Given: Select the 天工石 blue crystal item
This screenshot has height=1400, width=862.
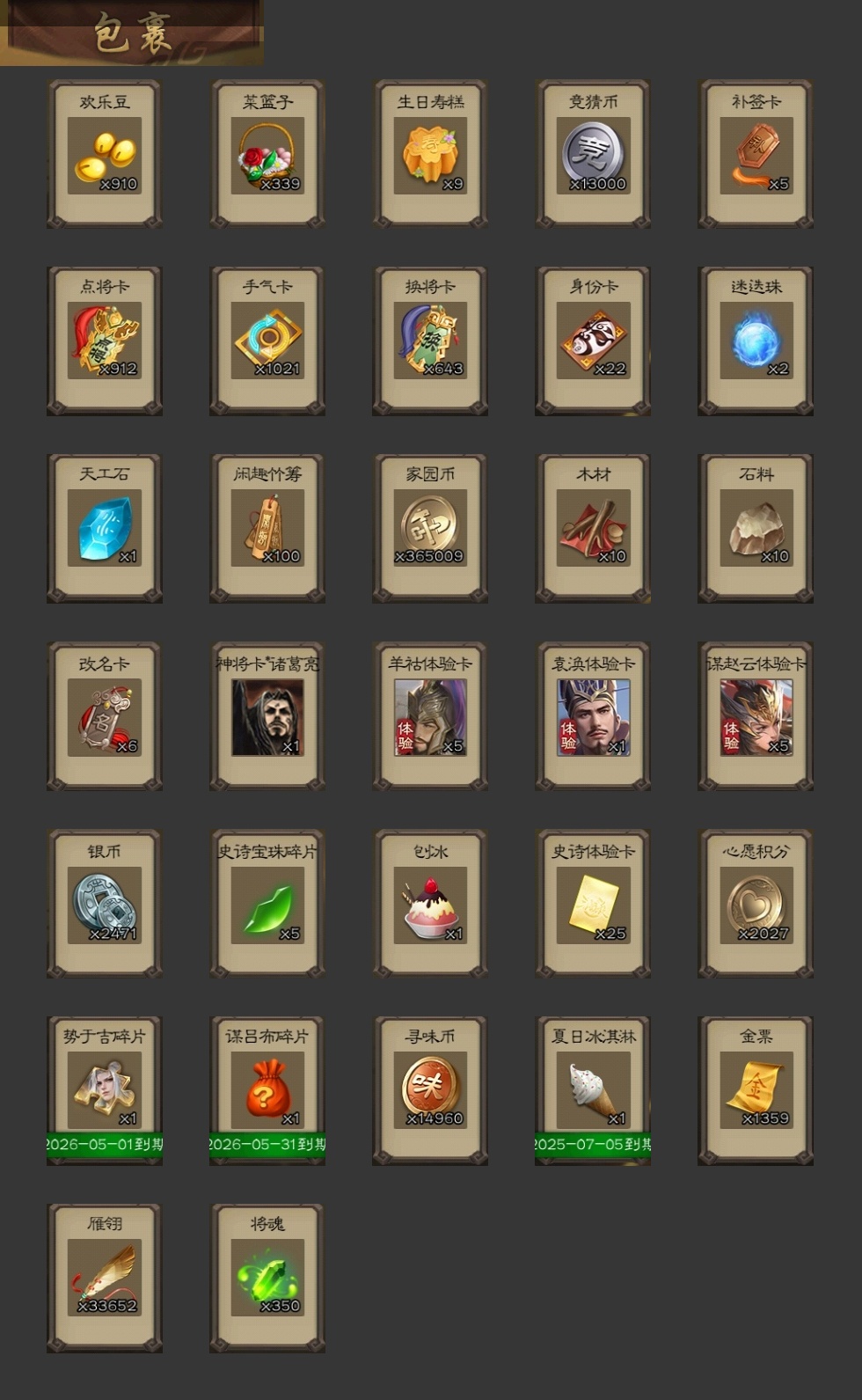Looking at the screenshot, I should click(x=105, y=528).
